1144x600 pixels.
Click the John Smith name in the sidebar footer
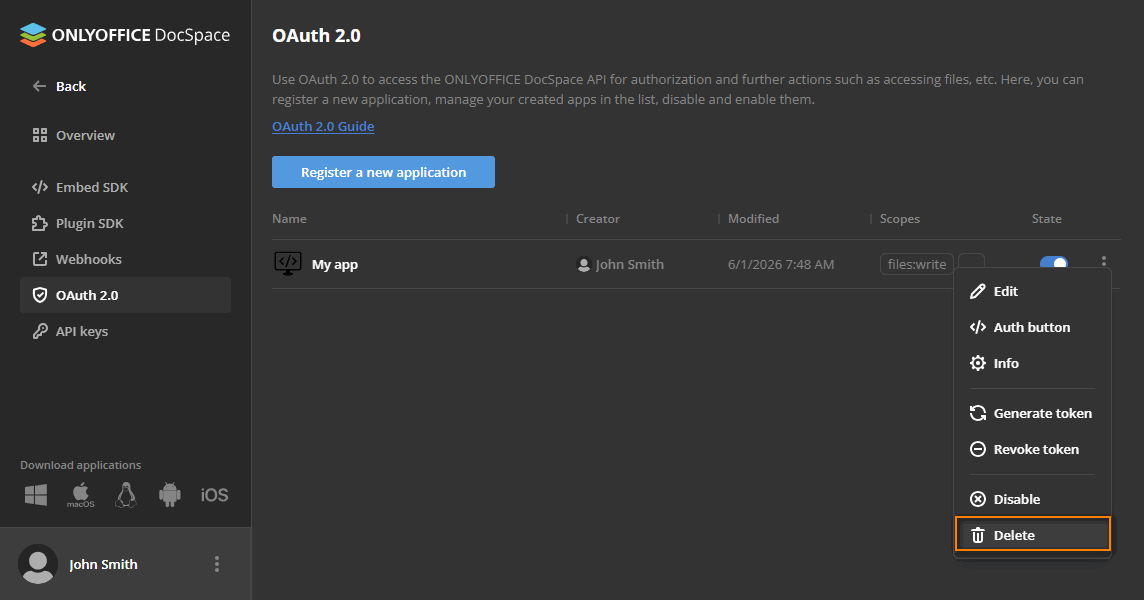coord(103,564)
